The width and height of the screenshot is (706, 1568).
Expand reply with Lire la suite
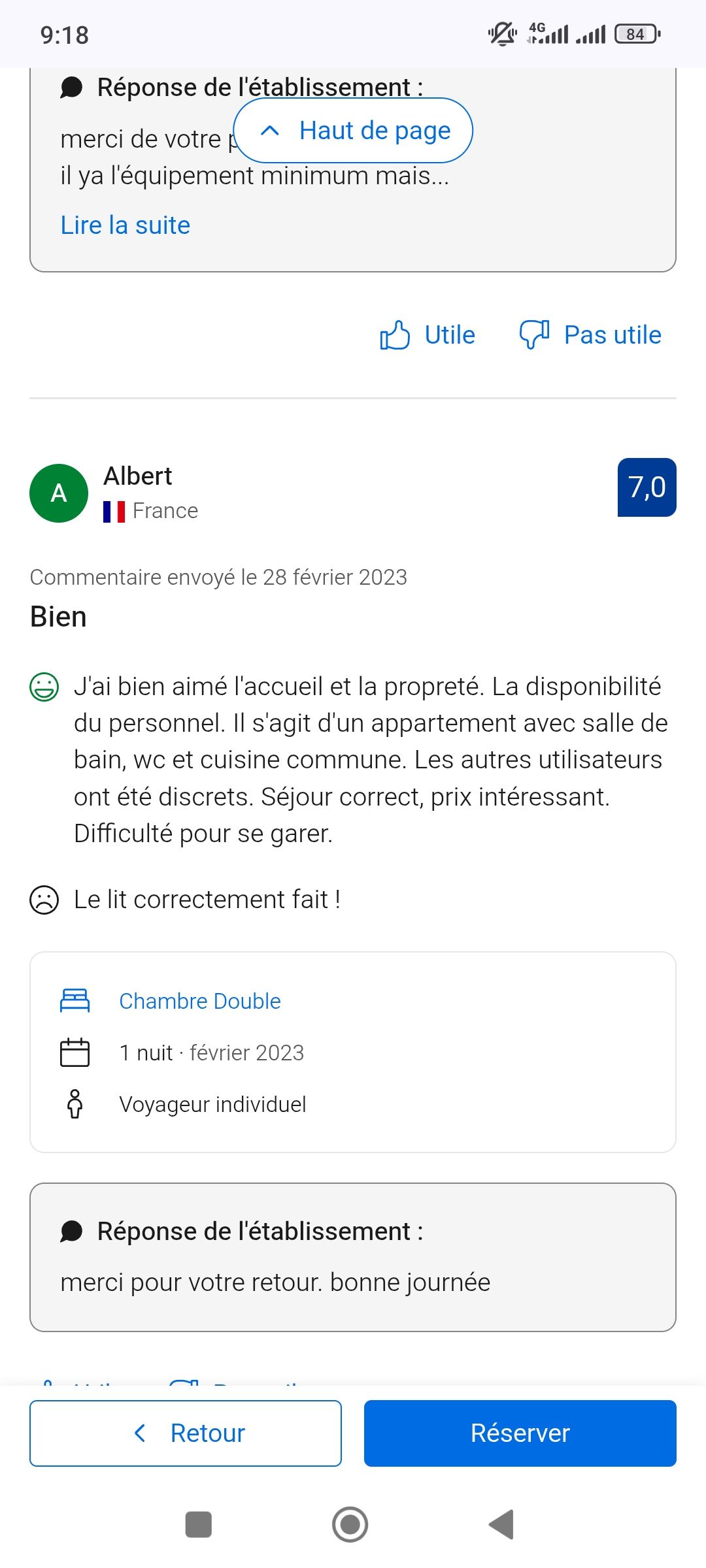[126, 225]
